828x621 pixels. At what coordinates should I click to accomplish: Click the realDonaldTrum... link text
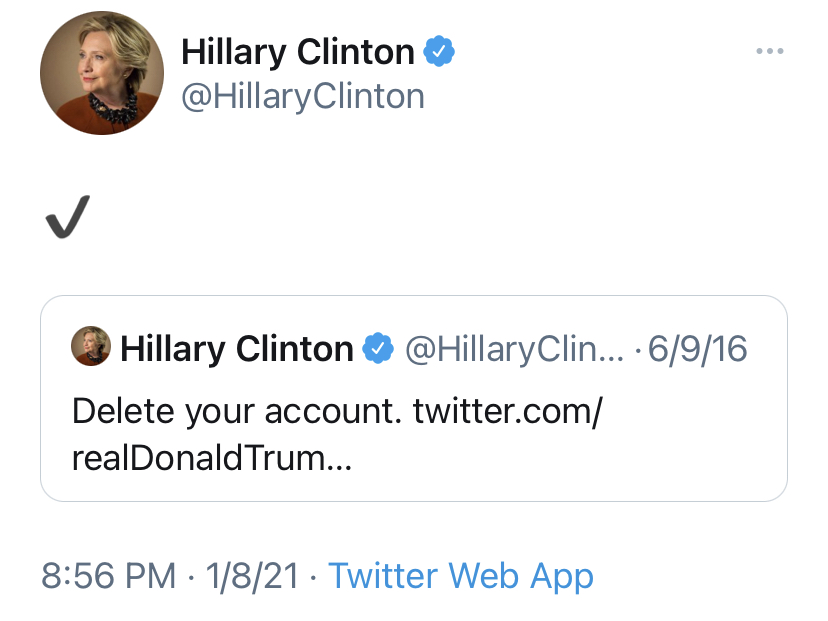click(x=212, y=458)
